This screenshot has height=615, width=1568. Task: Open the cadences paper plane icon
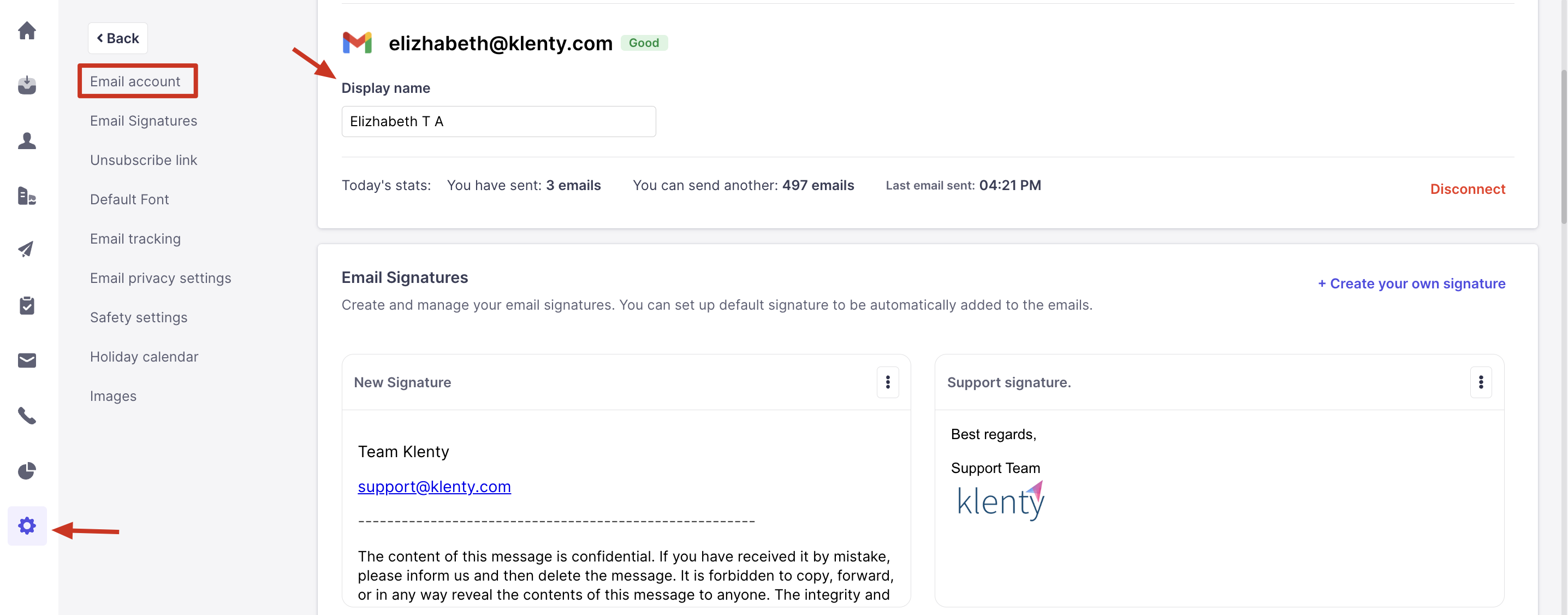pyautogui.click(x=27, y=249)
